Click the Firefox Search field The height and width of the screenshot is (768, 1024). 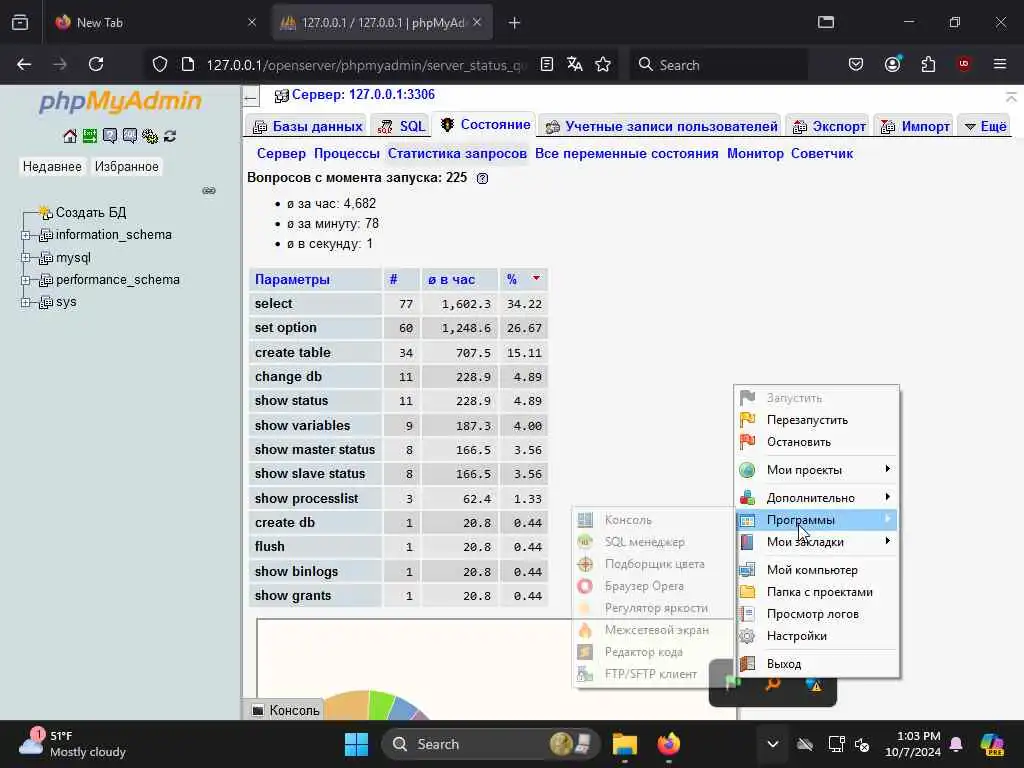718,65
